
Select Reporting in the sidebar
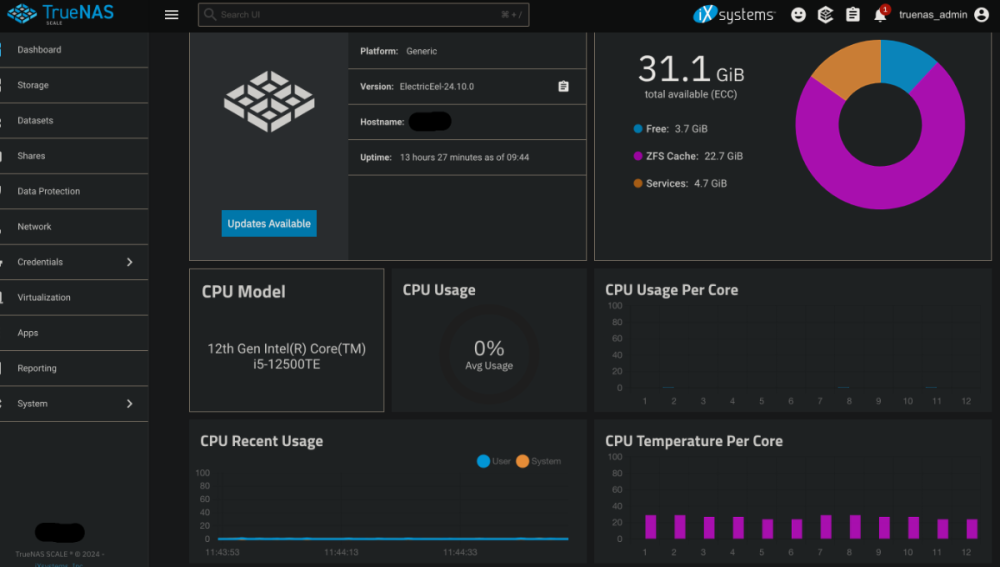point(37,368)
